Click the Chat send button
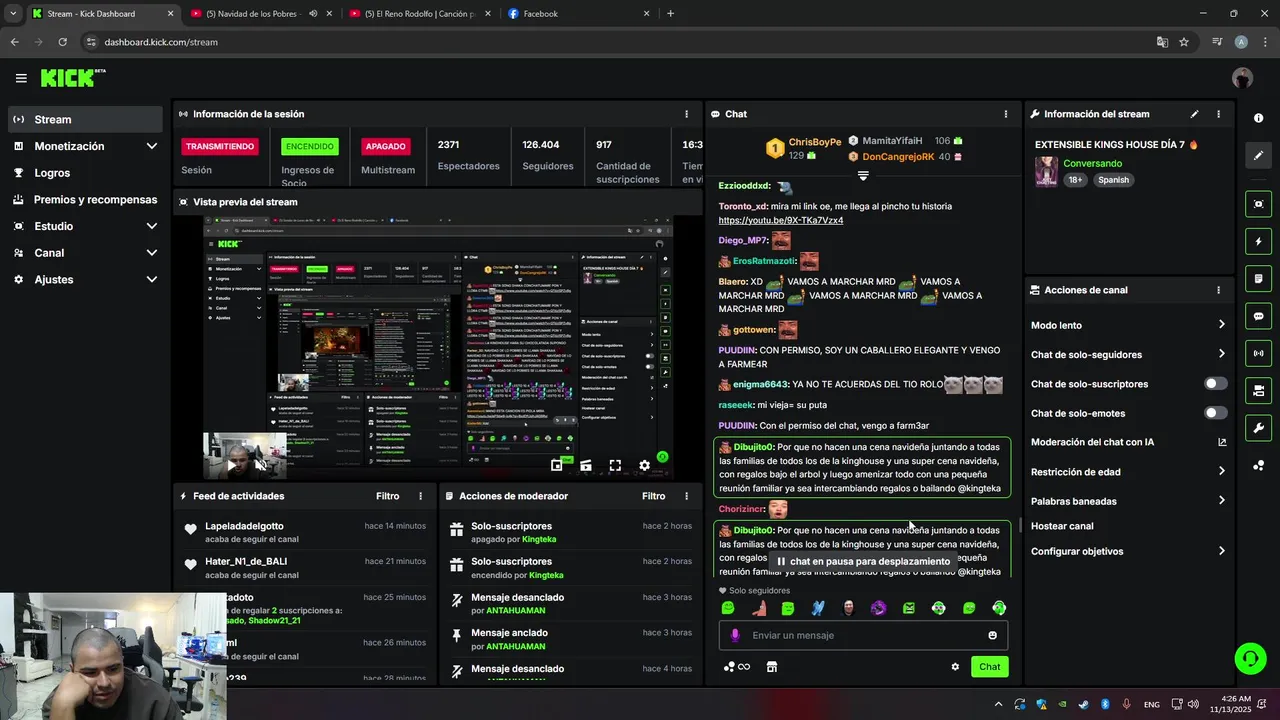This screenshot has height=720, width=1280. (x=989, y=667)
